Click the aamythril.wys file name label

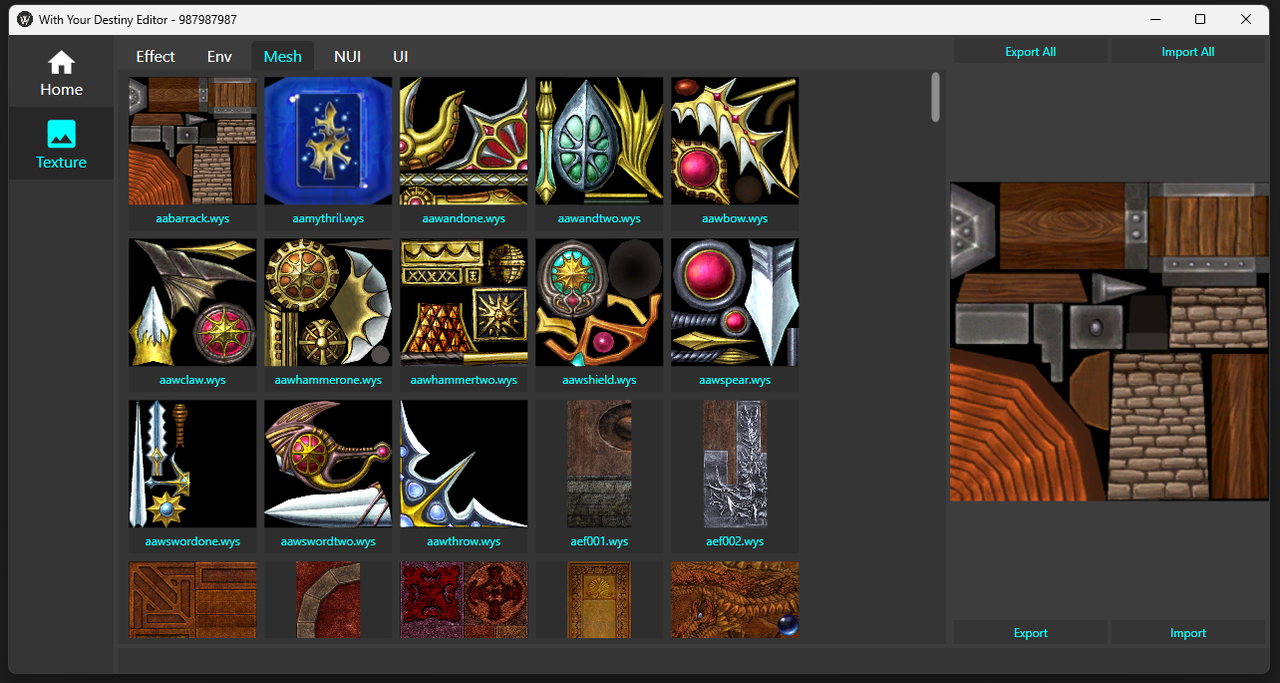pos(328,218)
